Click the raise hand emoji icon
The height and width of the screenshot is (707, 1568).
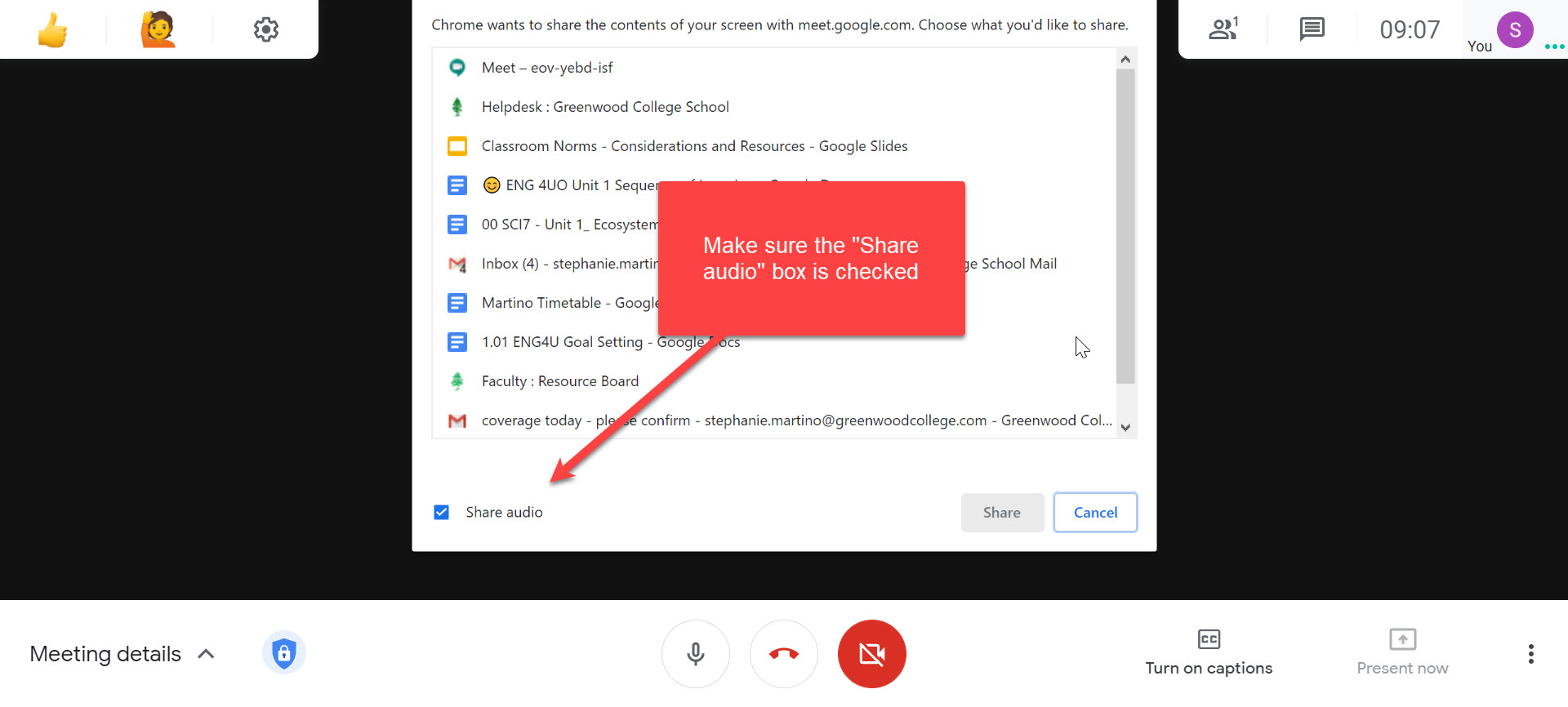coord(158,30)
